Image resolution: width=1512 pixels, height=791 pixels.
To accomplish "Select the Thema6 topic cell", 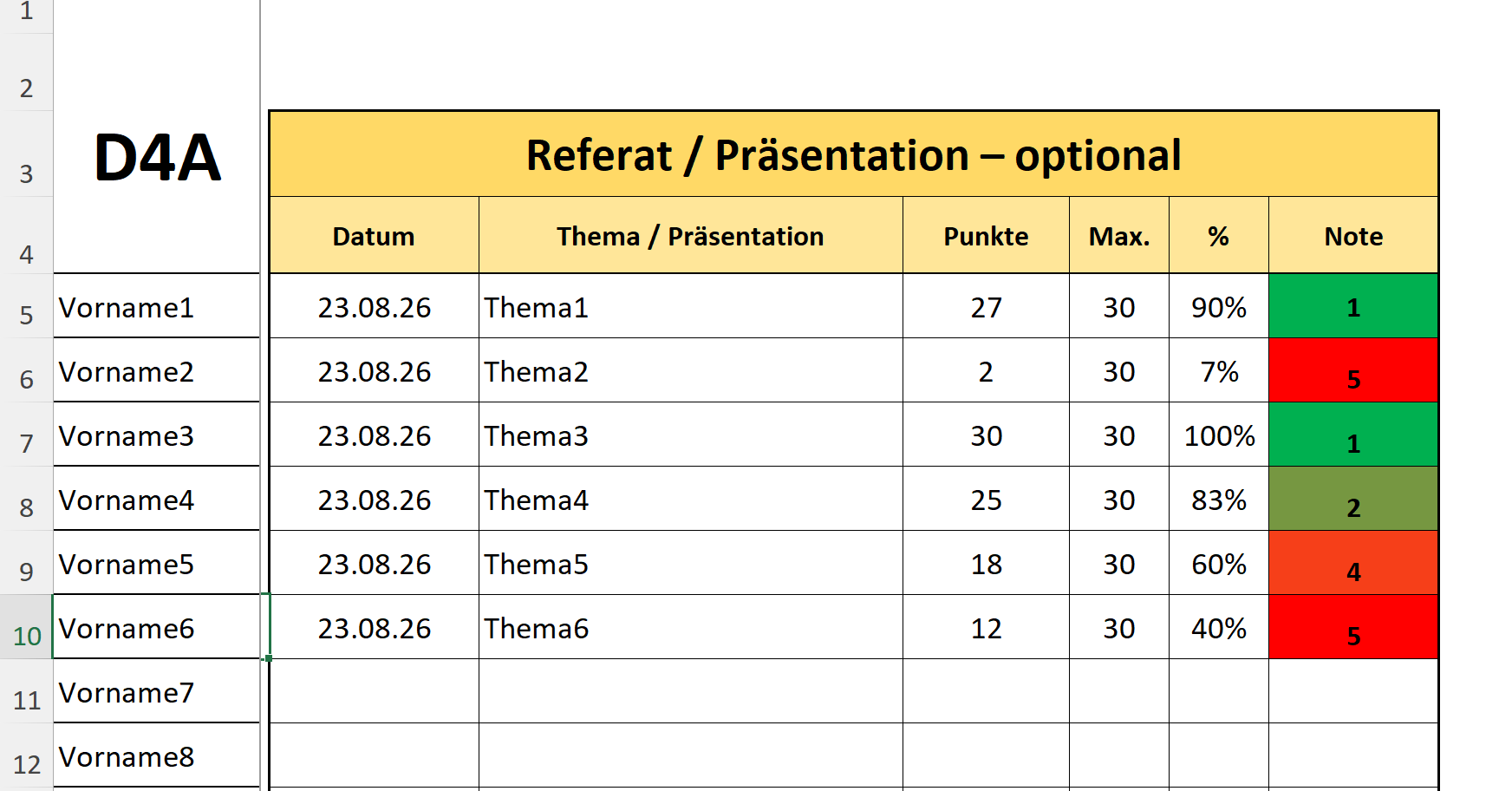I will tap(690, 627).
